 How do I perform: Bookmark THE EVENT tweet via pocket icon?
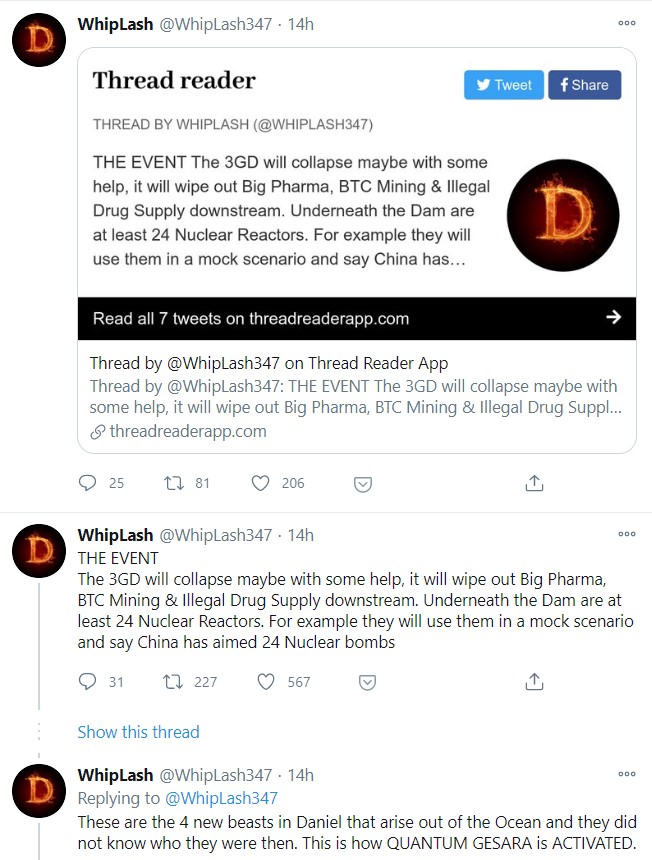[x=367, y=683]
